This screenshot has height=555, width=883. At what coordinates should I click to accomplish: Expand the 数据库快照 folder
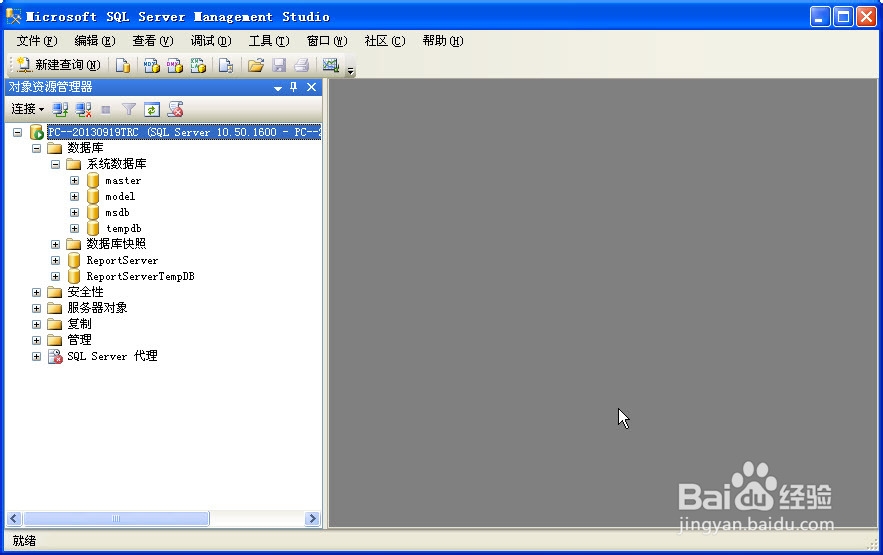click(x=55, y=244)
